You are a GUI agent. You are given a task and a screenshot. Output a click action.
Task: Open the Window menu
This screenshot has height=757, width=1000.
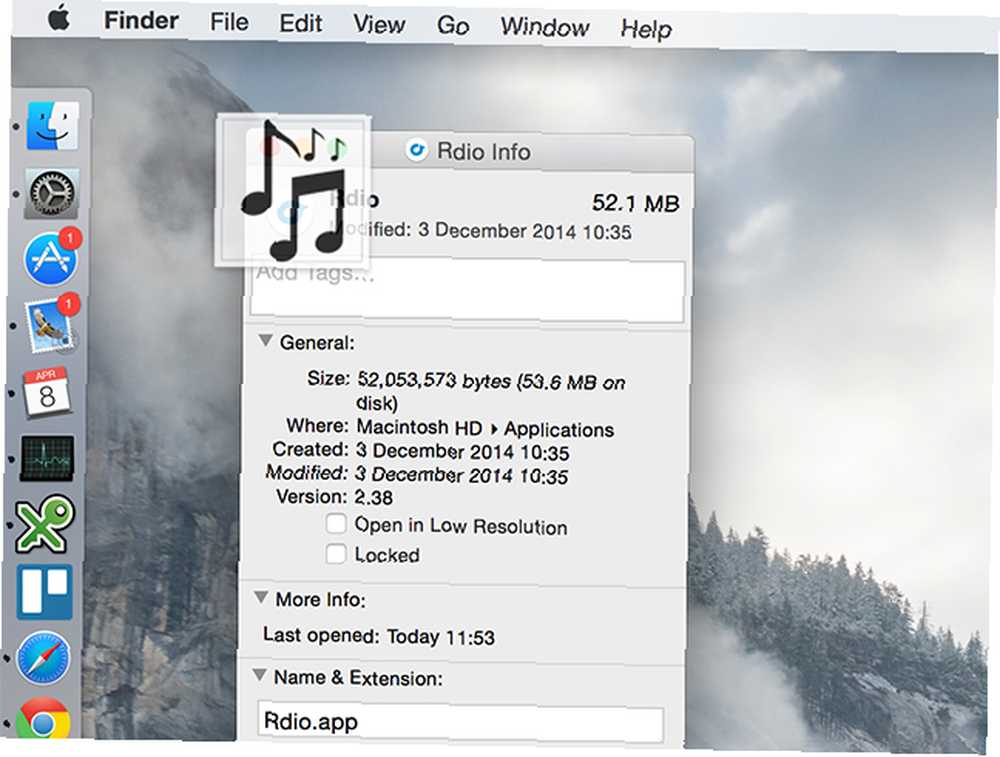pyautogui.click(x=544, y=27)
